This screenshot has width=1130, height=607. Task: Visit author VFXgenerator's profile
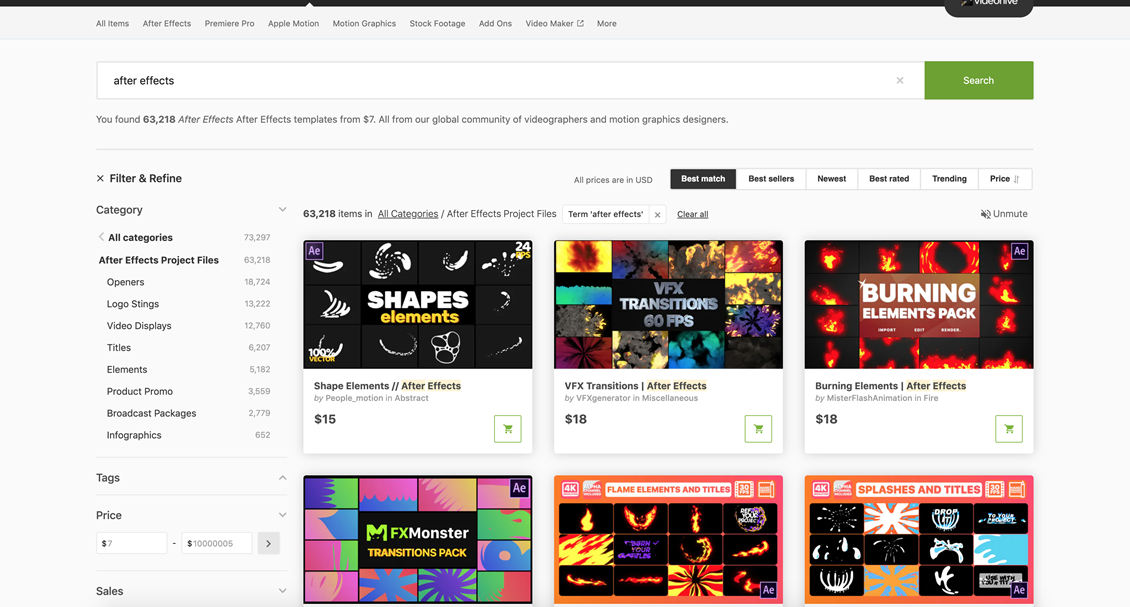tap(603, 398)
